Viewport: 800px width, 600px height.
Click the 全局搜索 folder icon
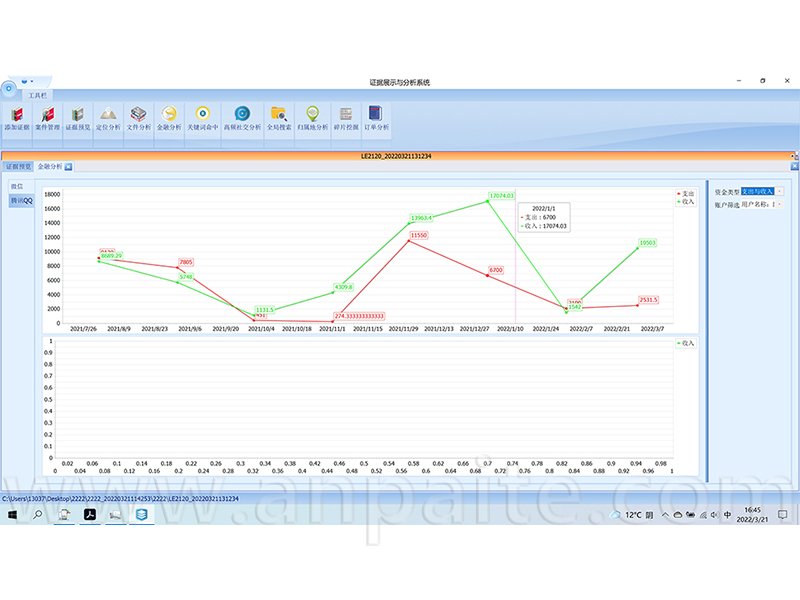point(279,118)
